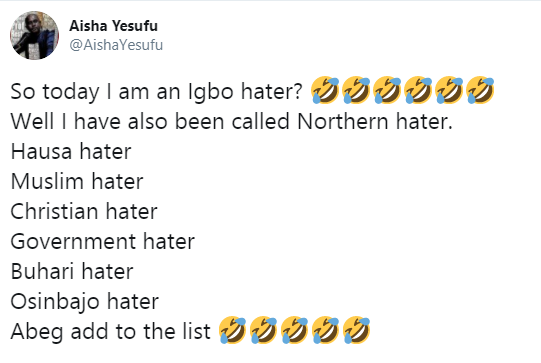
Task: Click the 'Muslim hater' line
Action: click(x=77, y=182)
